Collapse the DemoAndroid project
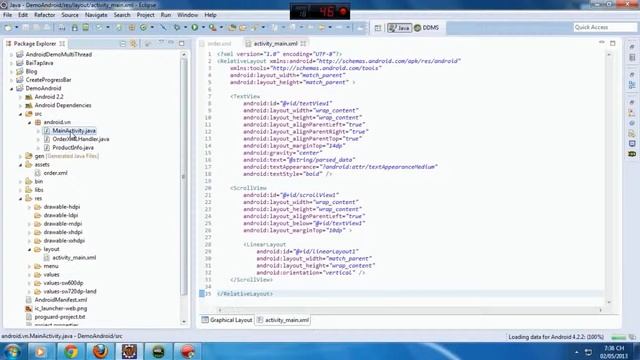 11,89
